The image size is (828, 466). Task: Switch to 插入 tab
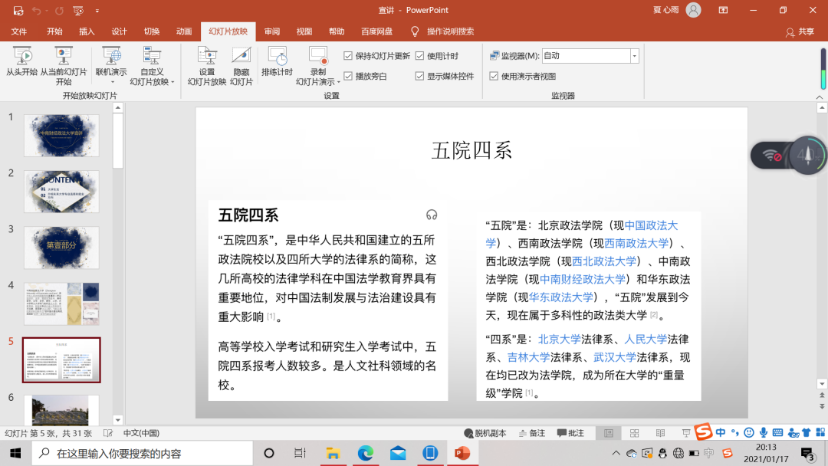pyautogui.click(x=87, y=32)
